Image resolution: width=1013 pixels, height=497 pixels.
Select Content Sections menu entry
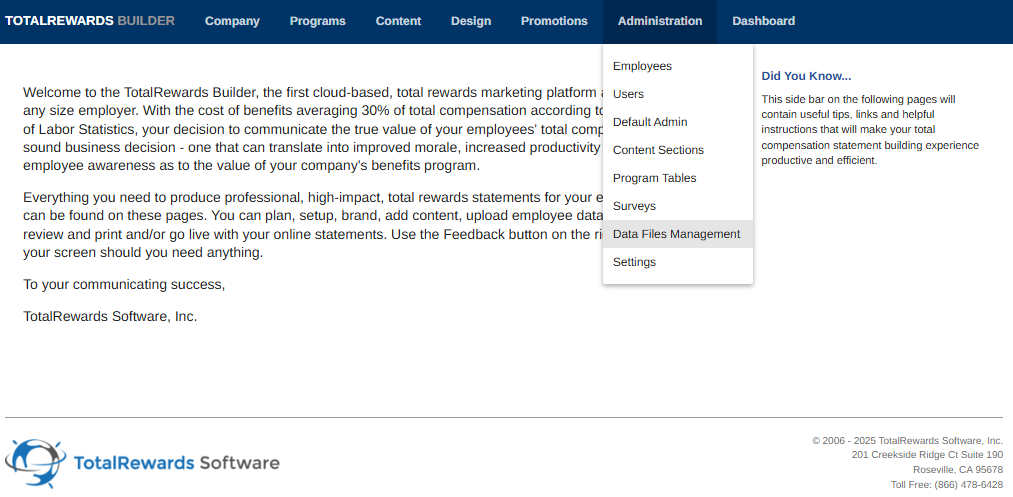click(678, 150)
